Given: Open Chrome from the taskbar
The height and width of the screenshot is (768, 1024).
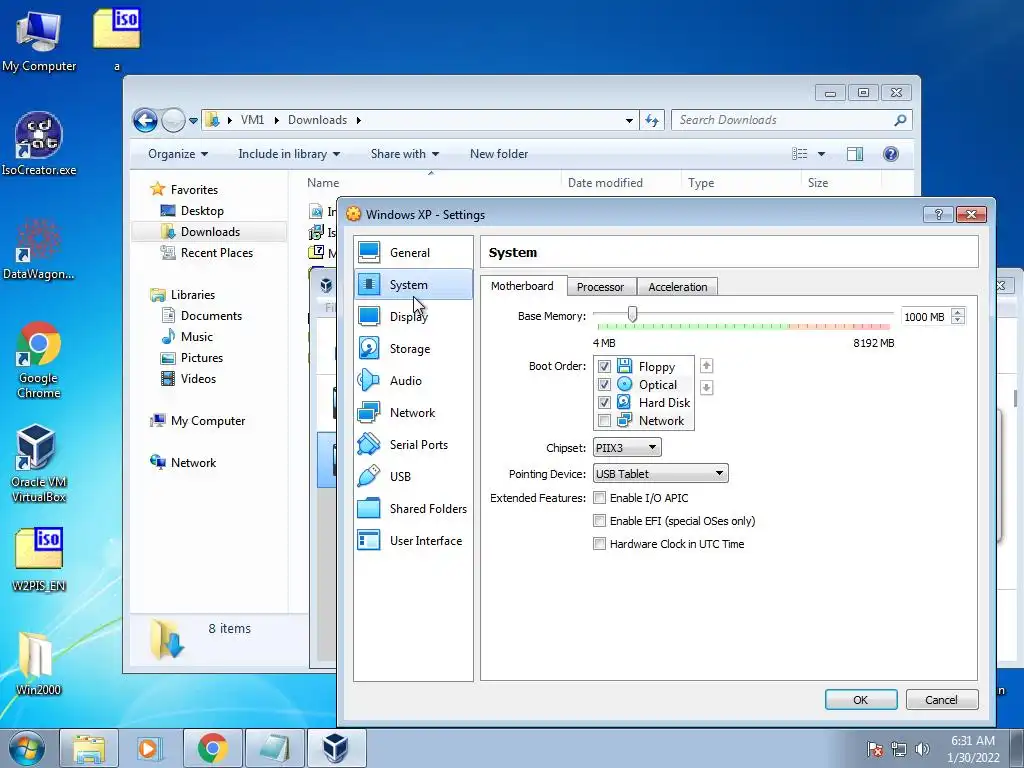Looking at the screenshot, I should click(x=212, y=748).
